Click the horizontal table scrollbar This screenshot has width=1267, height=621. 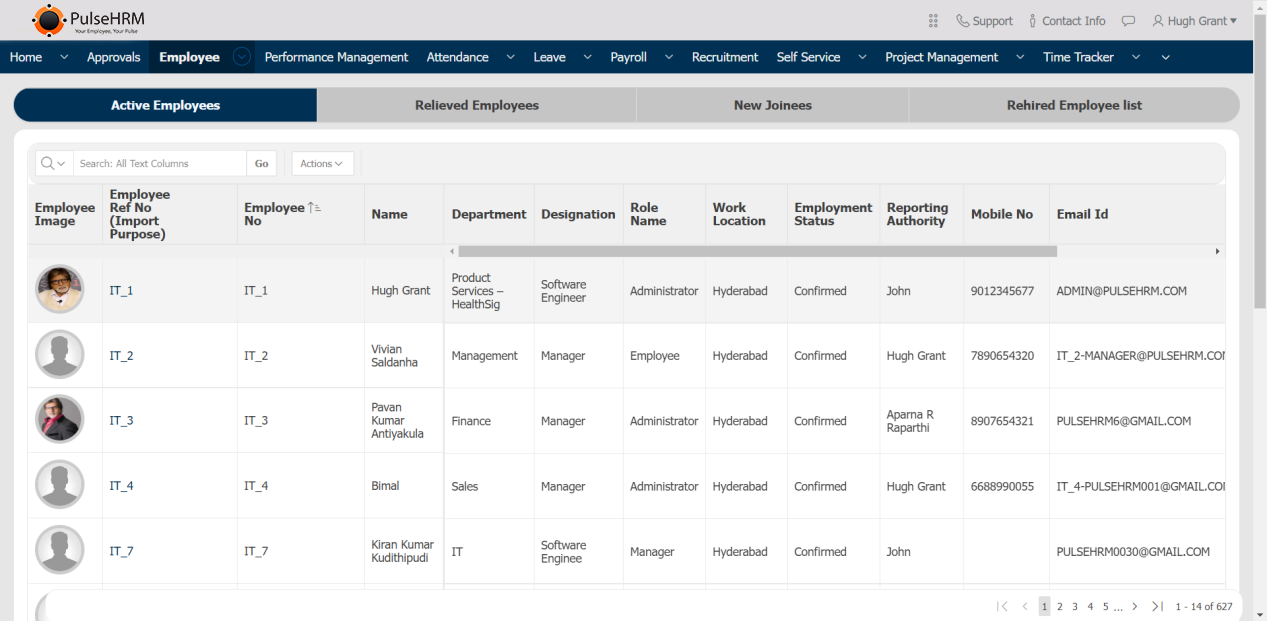click(756, 252)
